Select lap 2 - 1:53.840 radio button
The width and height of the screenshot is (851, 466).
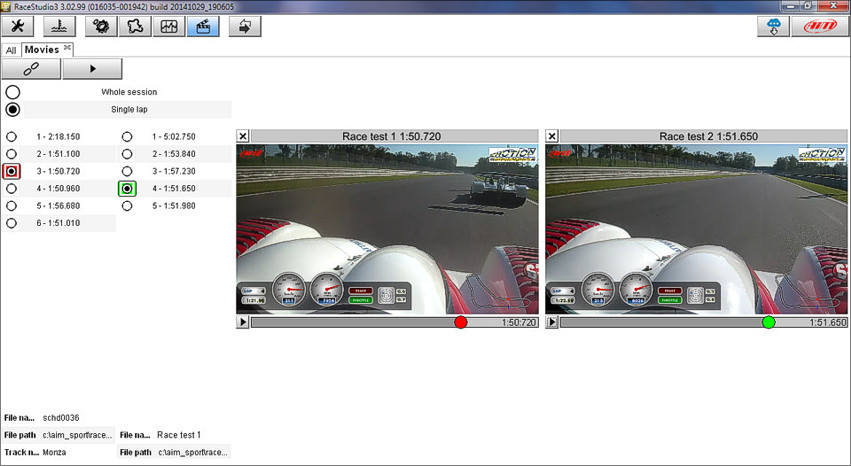(127, 154)
